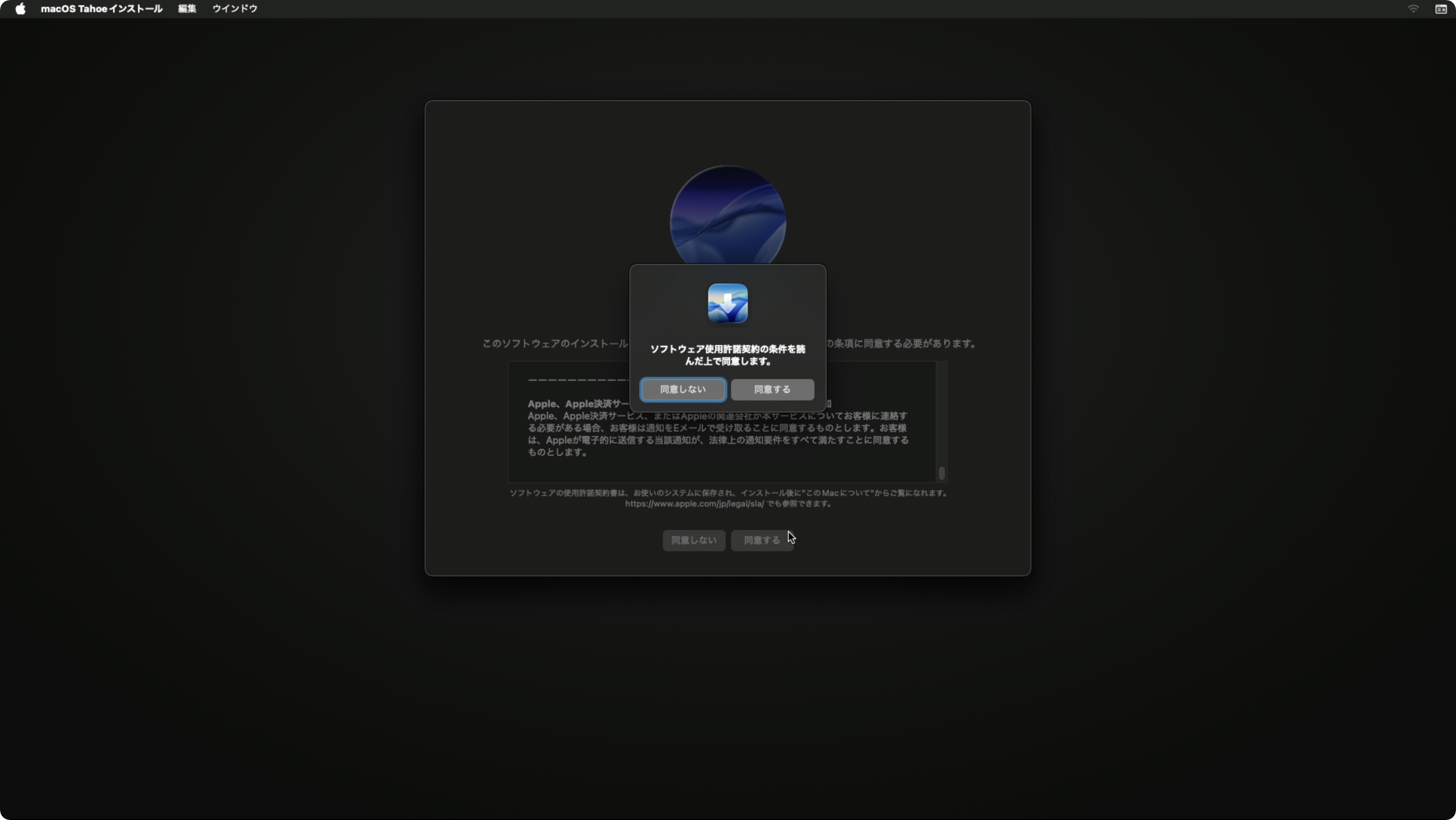
Task: Click the license text scrollbar thumb
Action: tap(942, 473)
